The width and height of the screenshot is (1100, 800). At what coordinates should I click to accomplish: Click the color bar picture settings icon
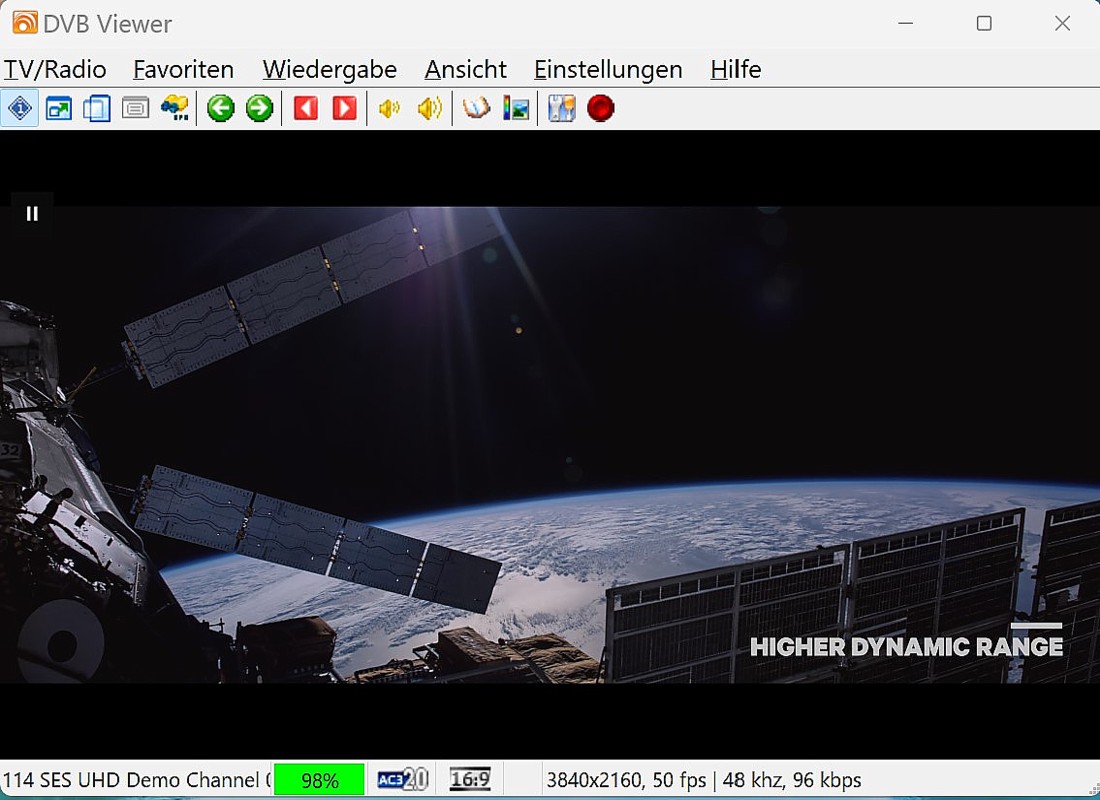516,109
